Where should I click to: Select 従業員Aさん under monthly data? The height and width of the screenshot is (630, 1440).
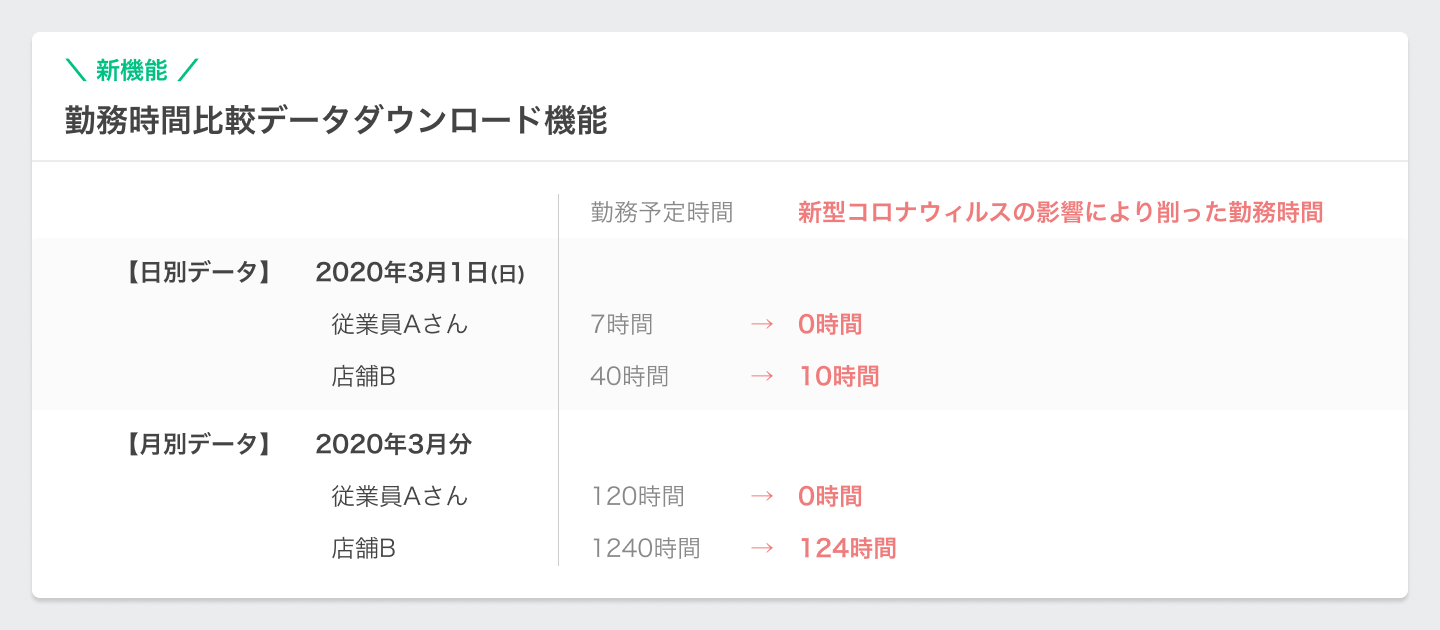click(x=400, y=496)
